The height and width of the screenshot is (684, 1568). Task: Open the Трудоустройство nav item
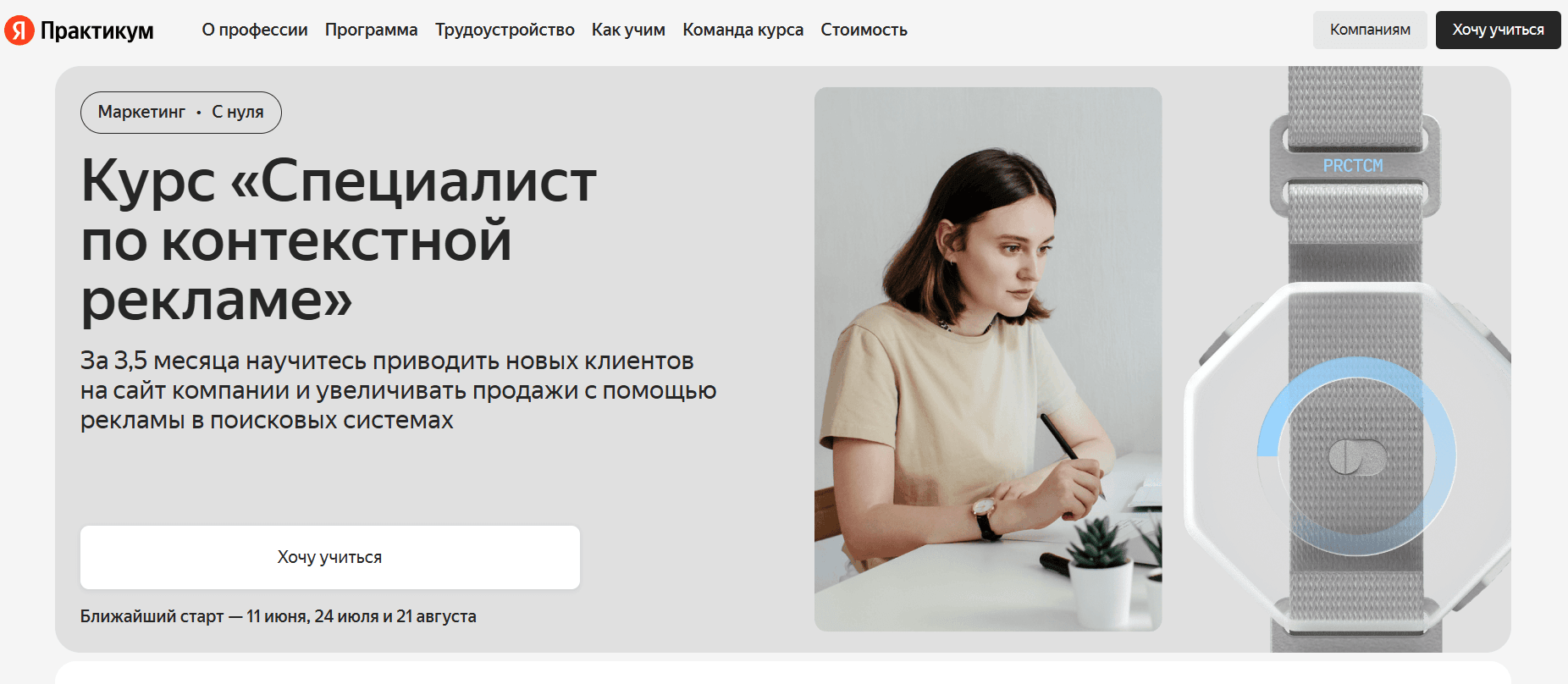tap(505, 30)
